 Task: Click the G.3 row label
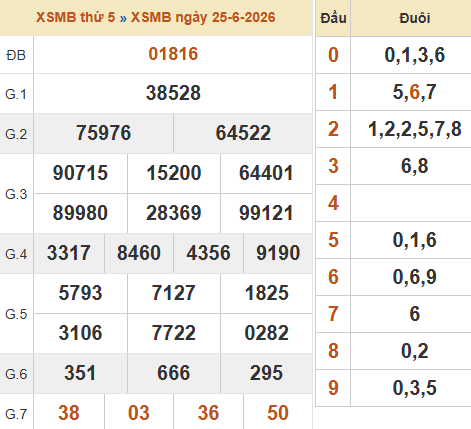point(16,194)
